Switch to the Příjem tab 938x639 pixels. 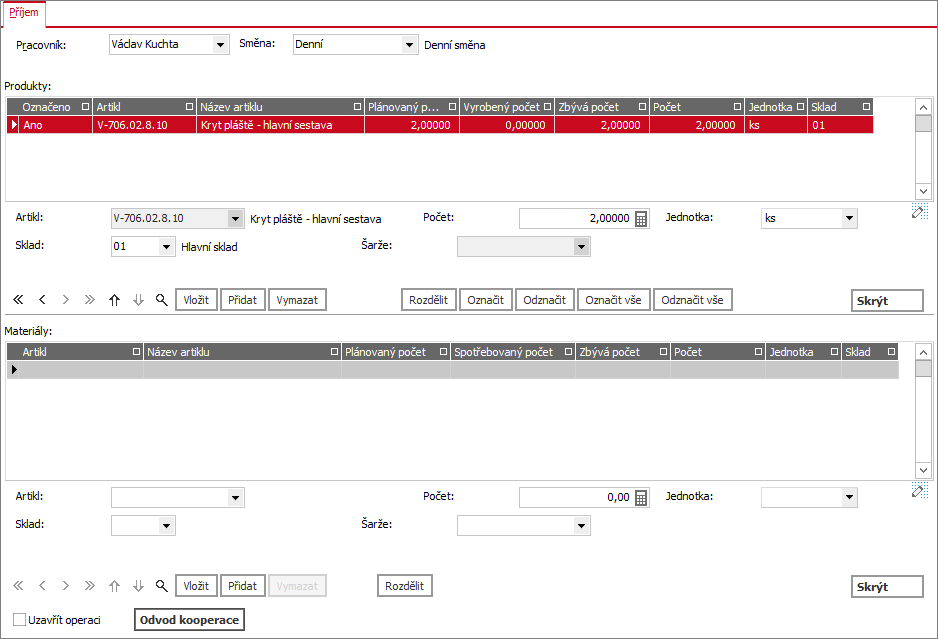pyautogui.click(x=24, y=13)
